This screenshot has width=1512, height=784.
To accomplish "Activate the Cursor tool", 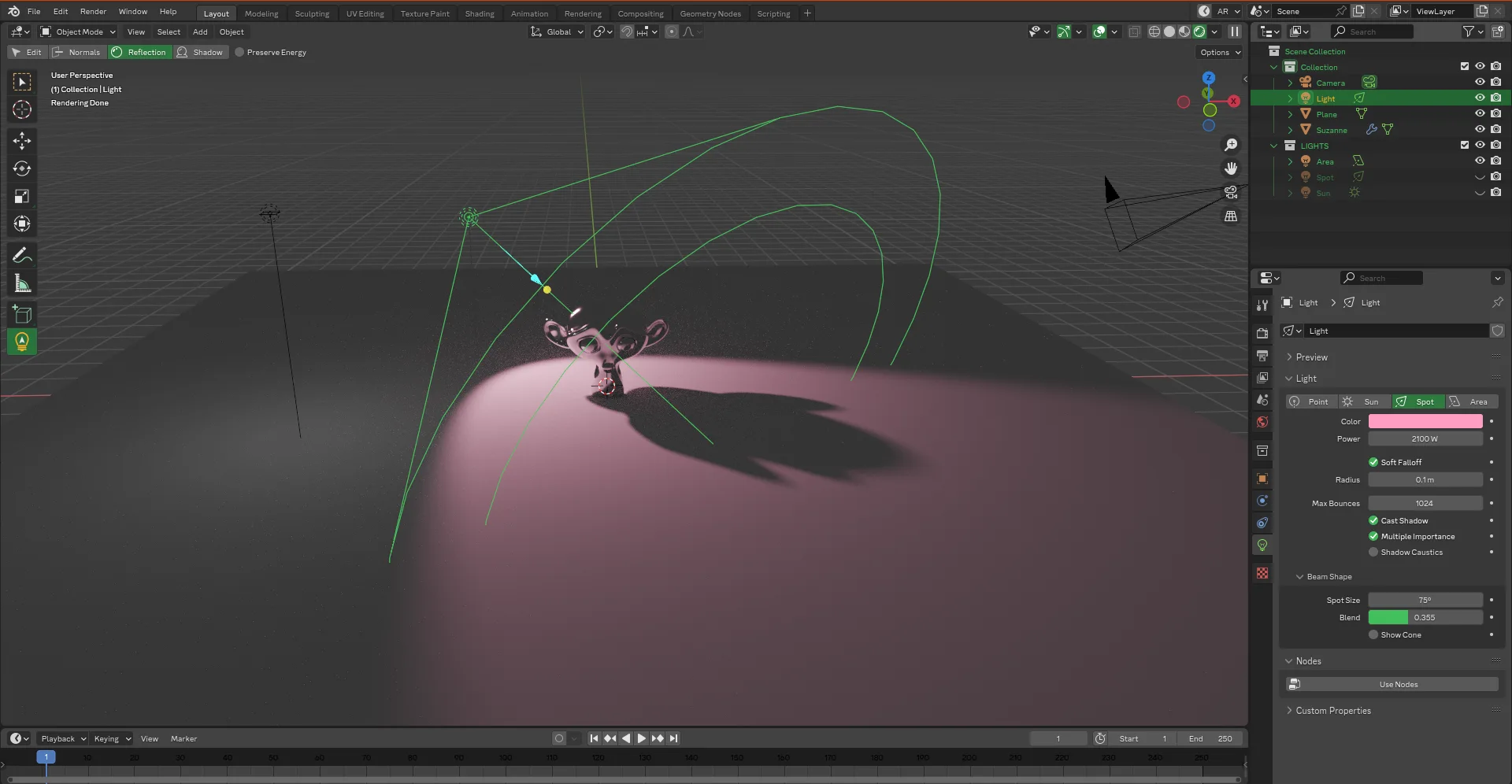I will [x=22, y=109].
